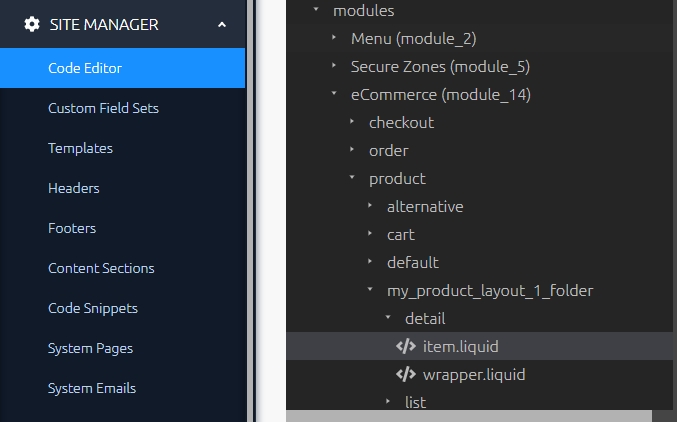Image resolution: width=677 pixels, height=422 pixels.
Task: Select the checkout folder
Action: tap(401, 123)
